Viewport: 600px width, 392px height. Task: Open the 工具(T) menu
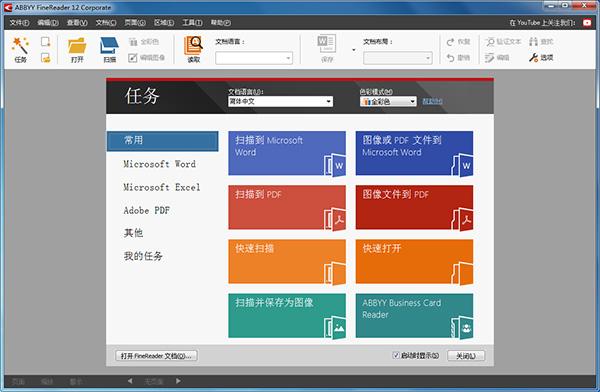pyautogui.click(x=192, y=23)
